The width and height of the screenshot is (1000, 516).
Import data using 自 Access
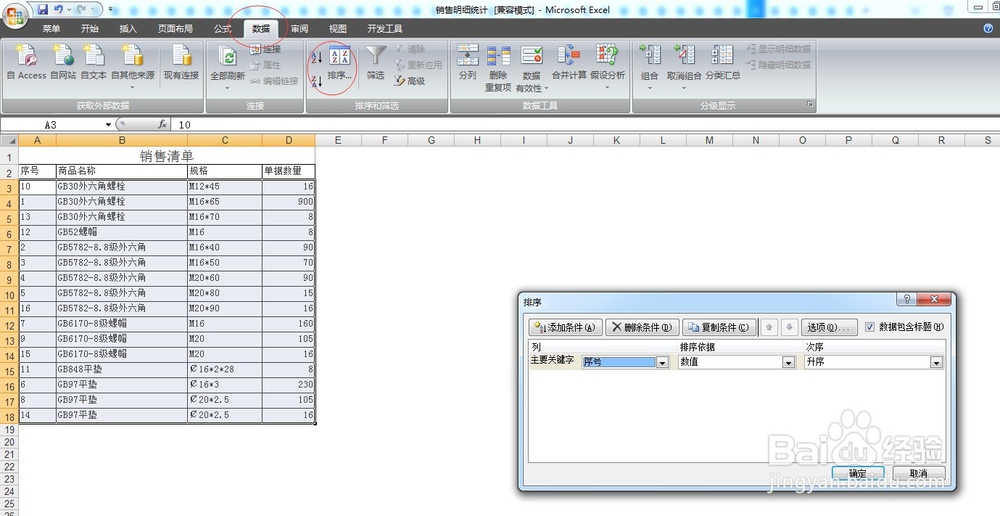click(26, 63)
